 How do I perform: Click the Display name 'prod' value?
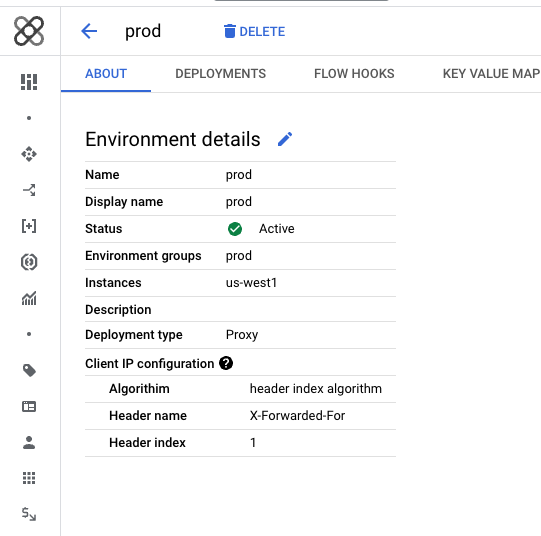point(239,202)
